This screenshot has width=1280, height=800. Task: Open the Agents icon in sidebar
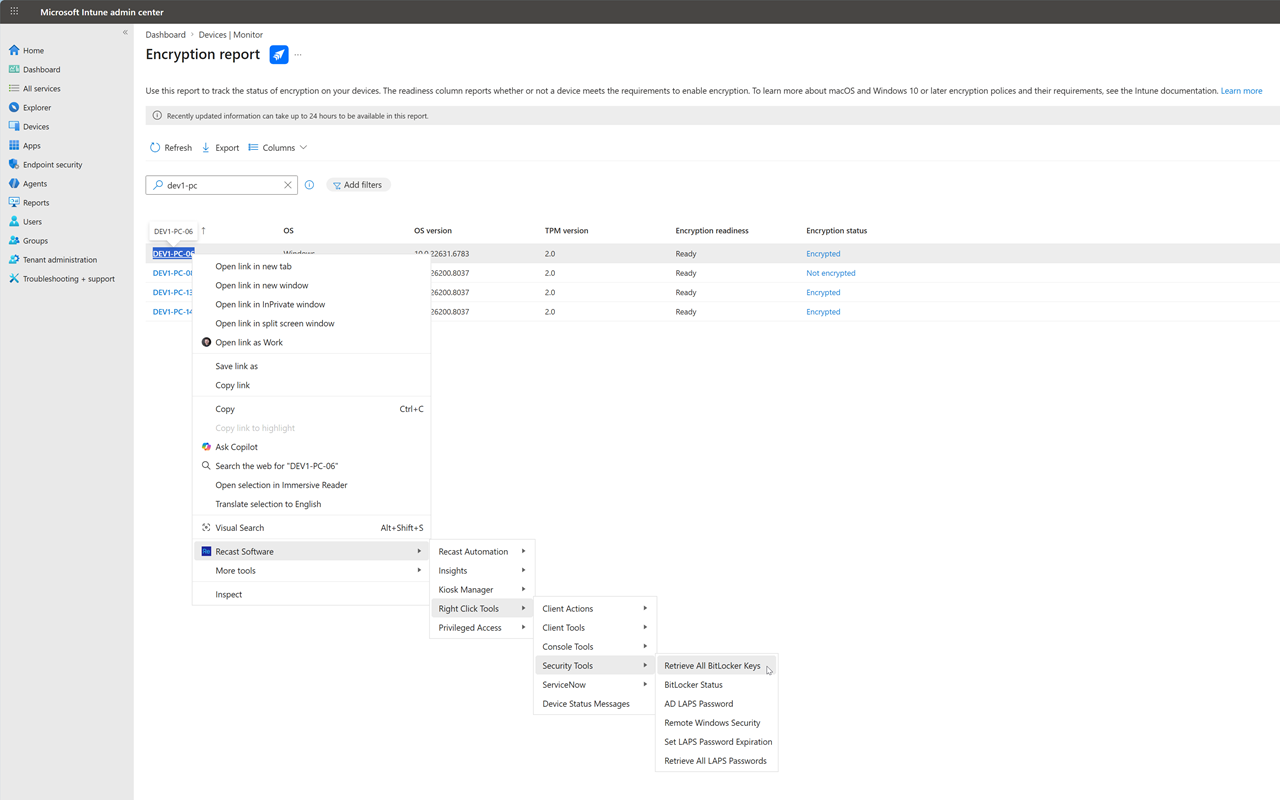coord(14,183)
